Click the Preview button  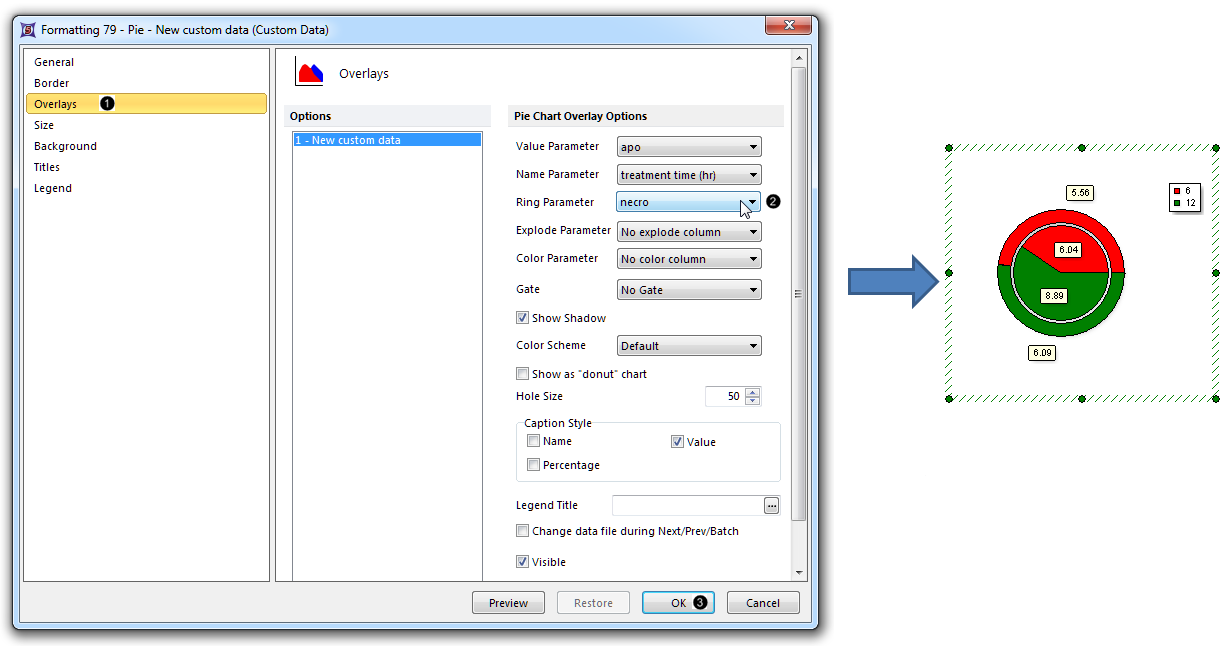pyautogui.click(x=508, y=603)
